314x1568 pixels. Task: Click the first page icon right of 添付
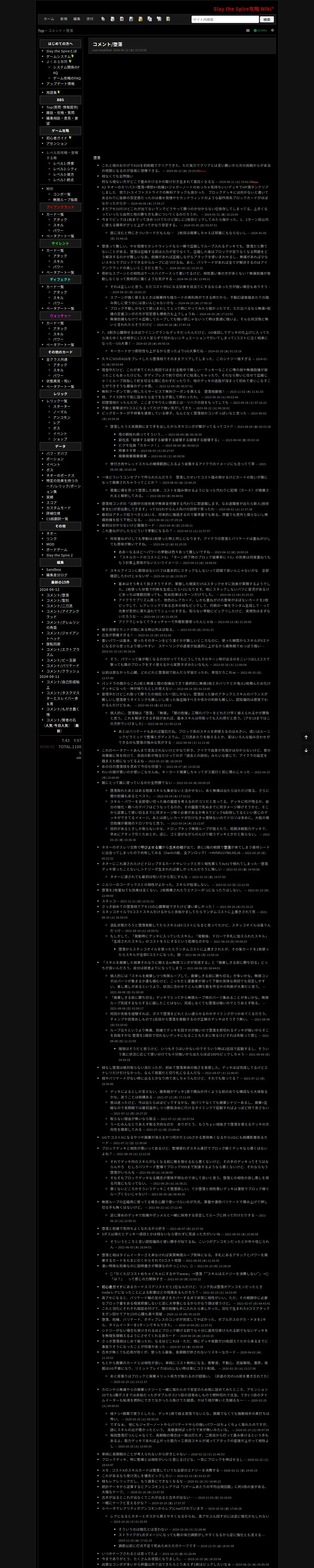(x=103, y=19)
